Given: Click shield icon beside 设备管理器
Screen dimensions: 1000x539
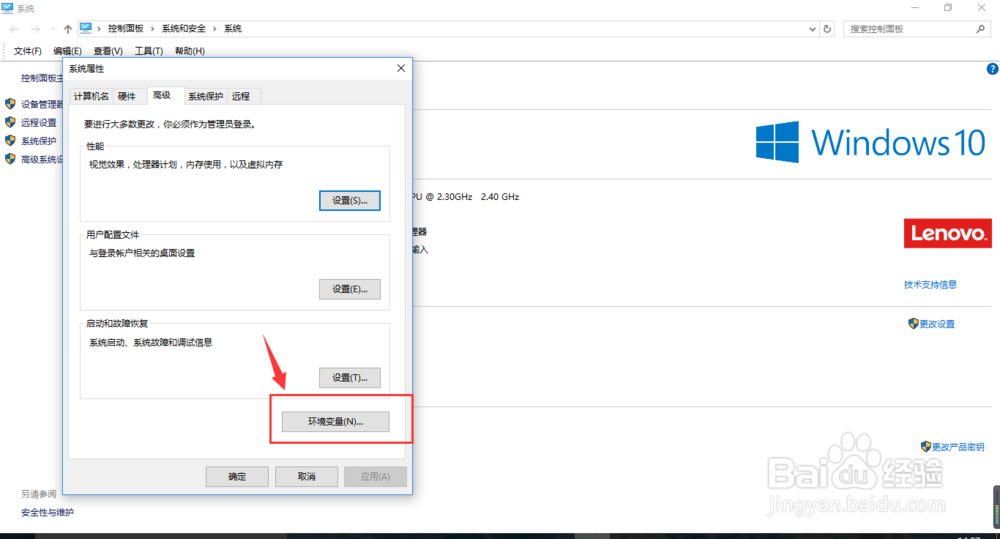Looking at the screenshot, I should click(x=10, y=104).
